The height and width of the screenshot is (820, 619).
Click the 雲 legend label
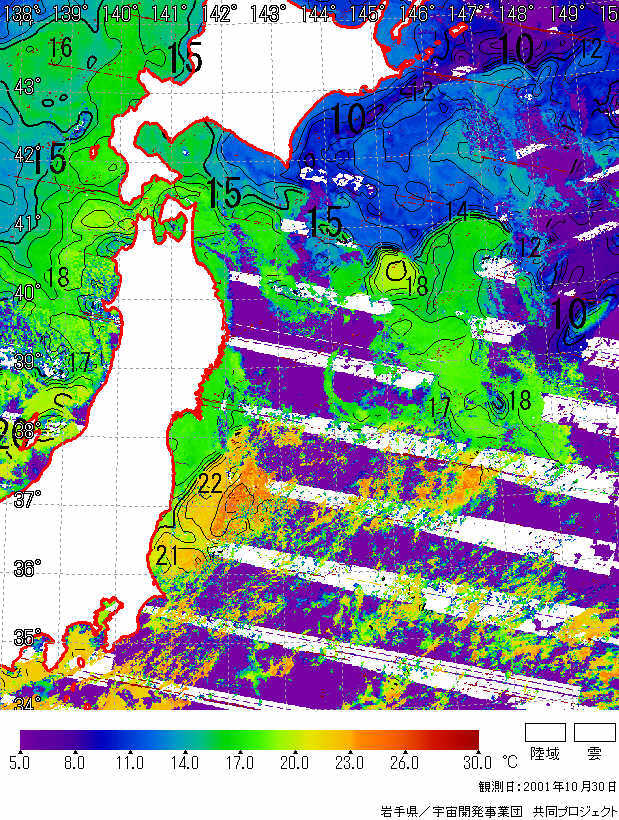[594, 754]
